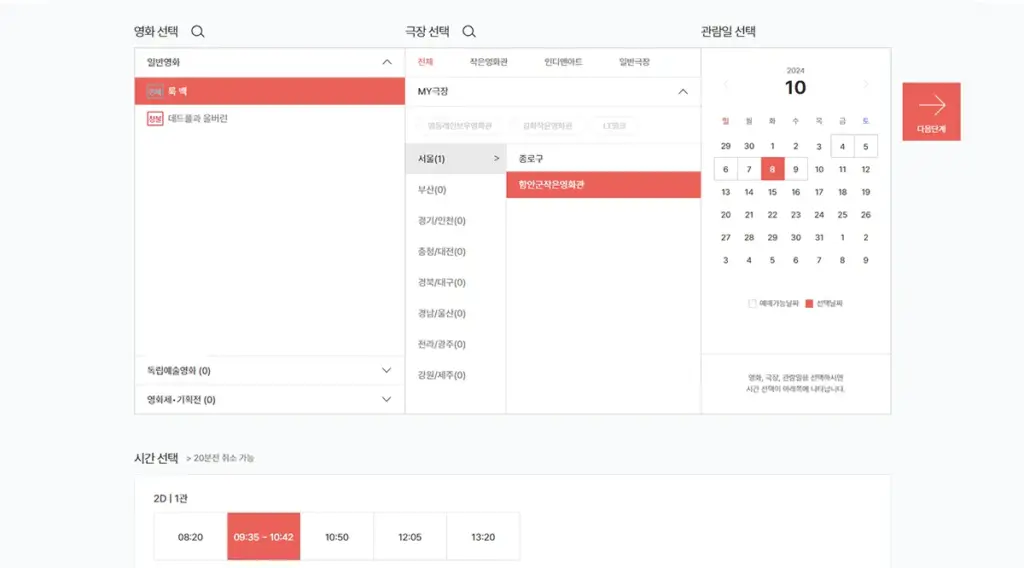The image size is (1024, 568).
Task: Select the 경기/인천(0) region
Action: pos(441,221)
